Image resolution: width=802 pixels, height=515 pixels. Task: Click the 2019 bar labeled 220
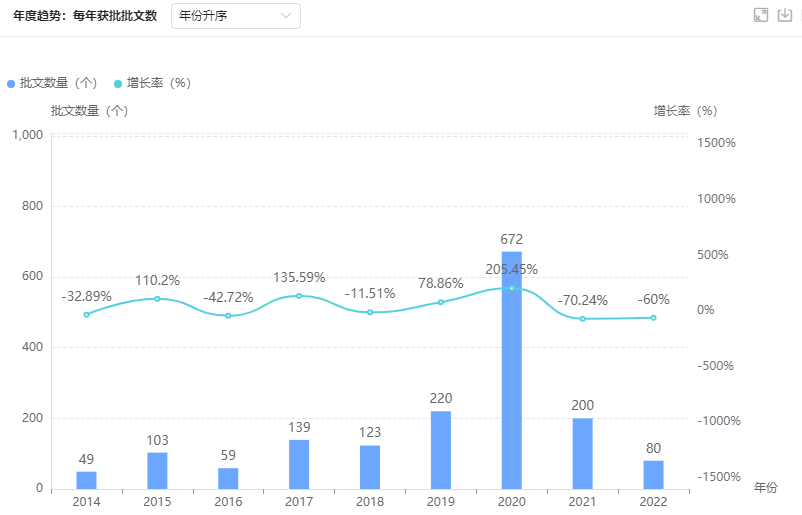tap(441, 450)
